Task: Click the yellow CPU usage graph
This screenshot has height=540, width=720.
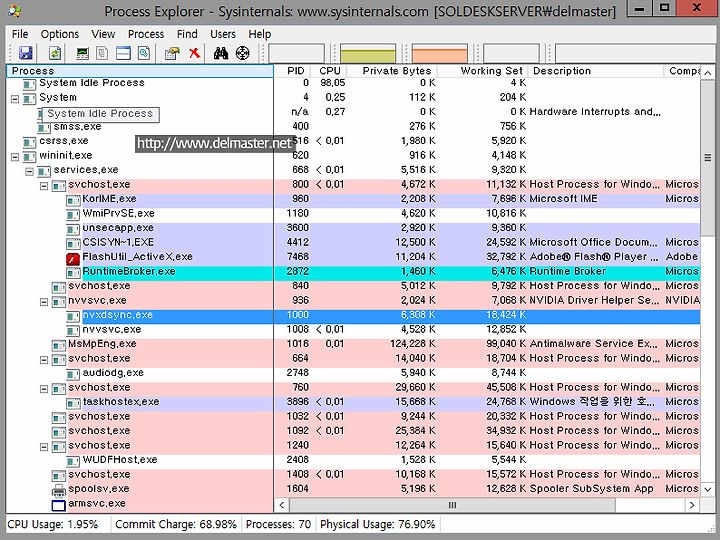Action: coord(368,54)
